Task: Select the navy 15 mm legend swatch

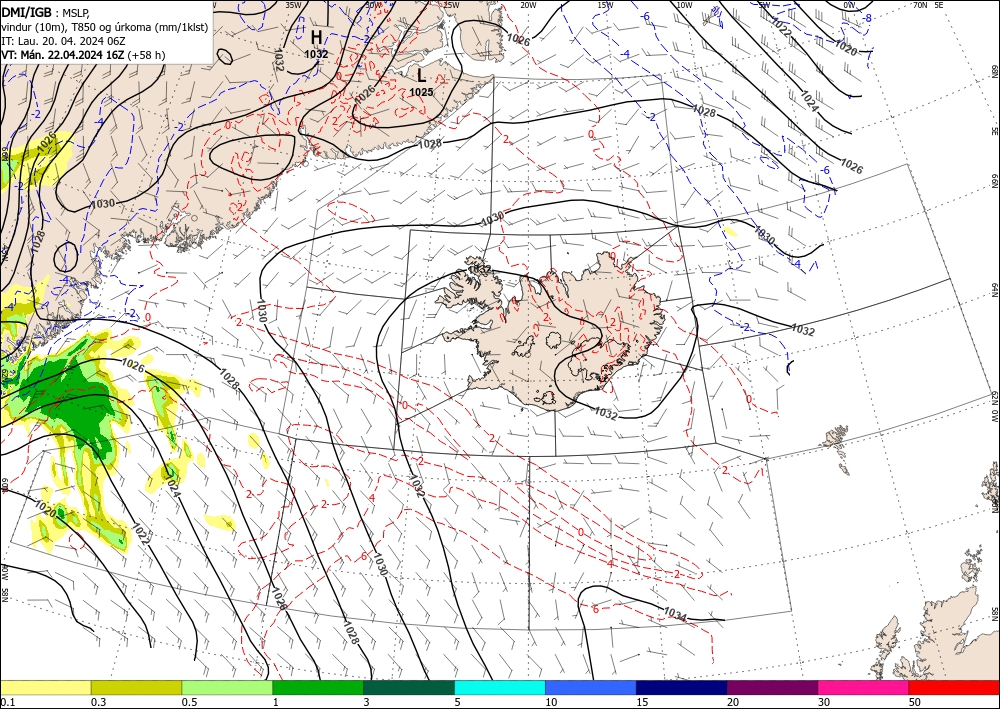Action: [x=682, y=687]
